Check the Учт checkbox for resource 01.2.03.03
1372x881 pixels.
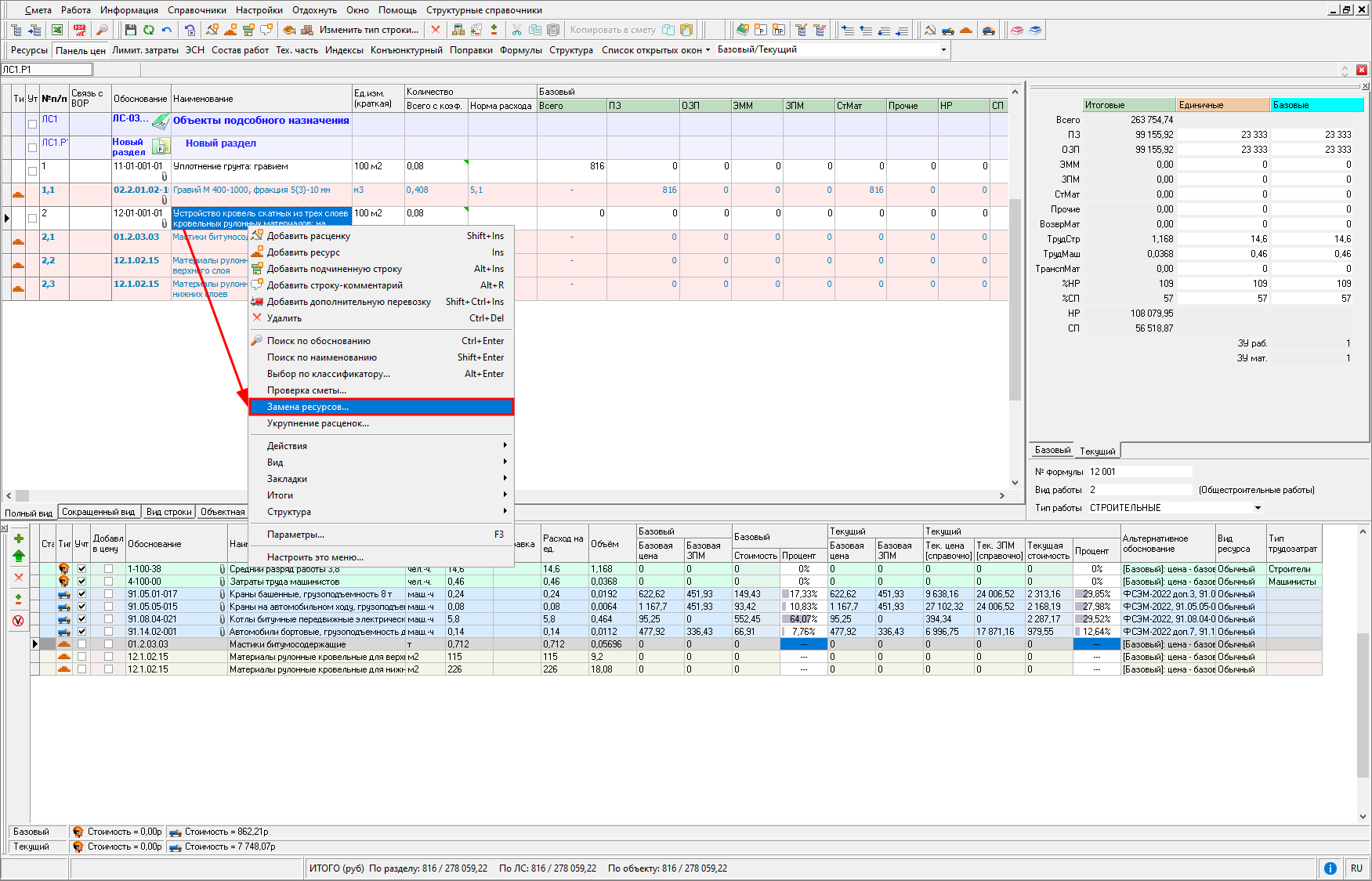(x=81, y=644)
